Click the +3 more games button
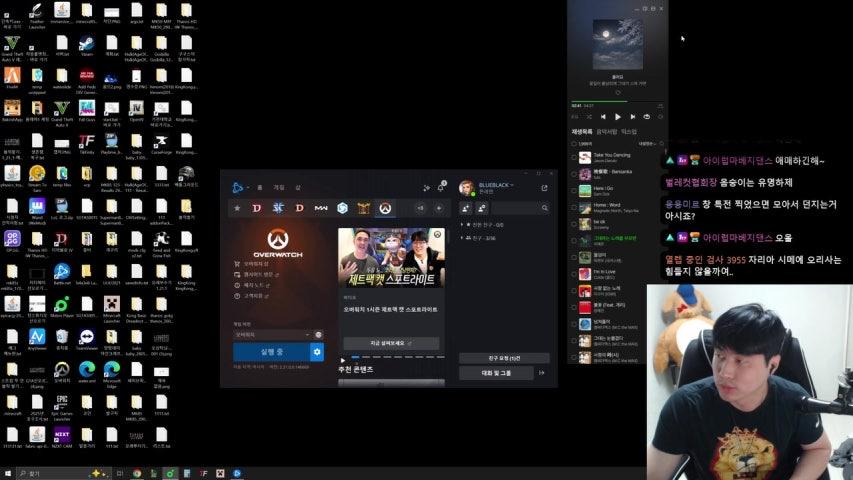 pos(421,208)
